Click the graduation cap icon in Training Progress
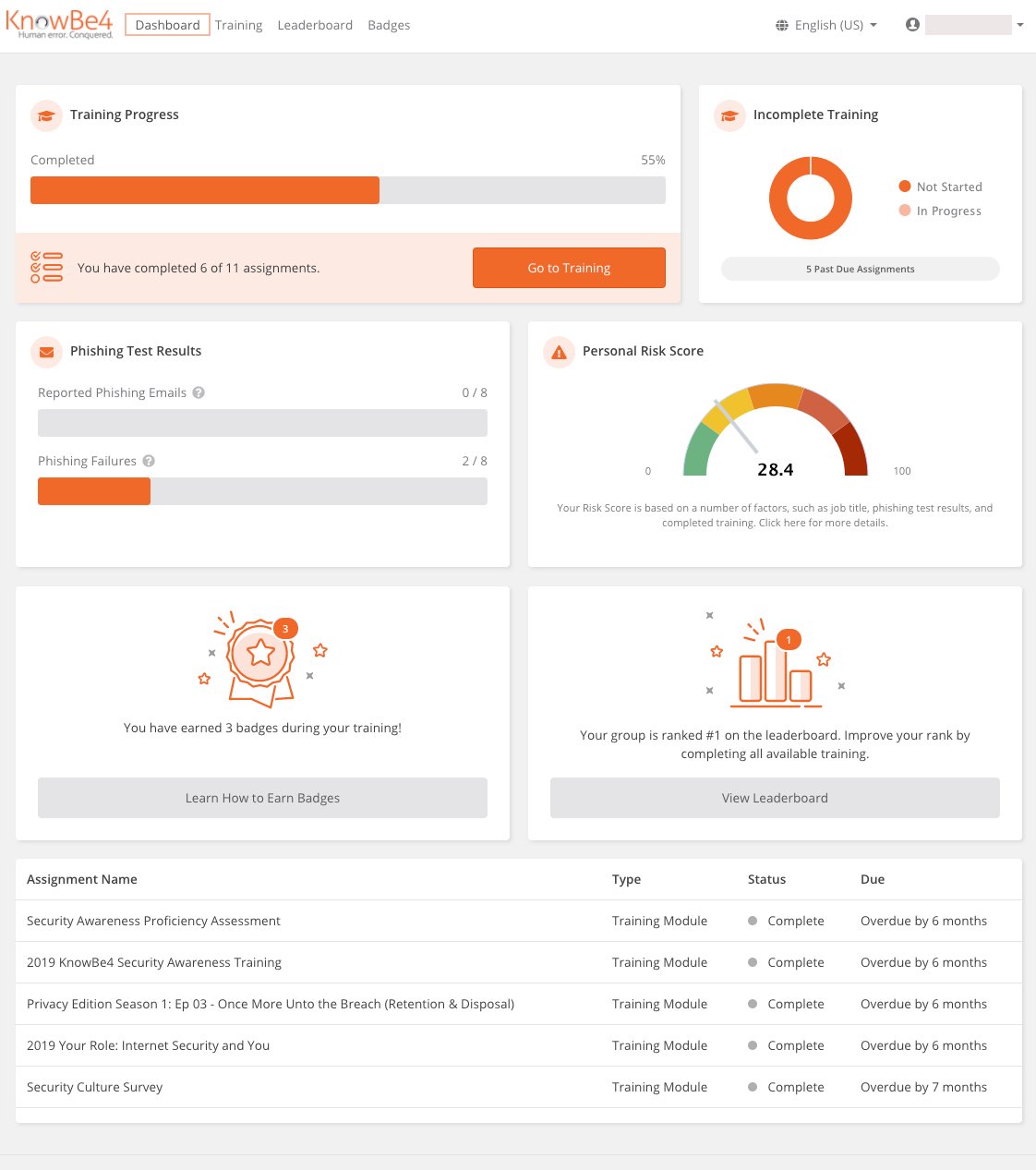 (46, 115)
